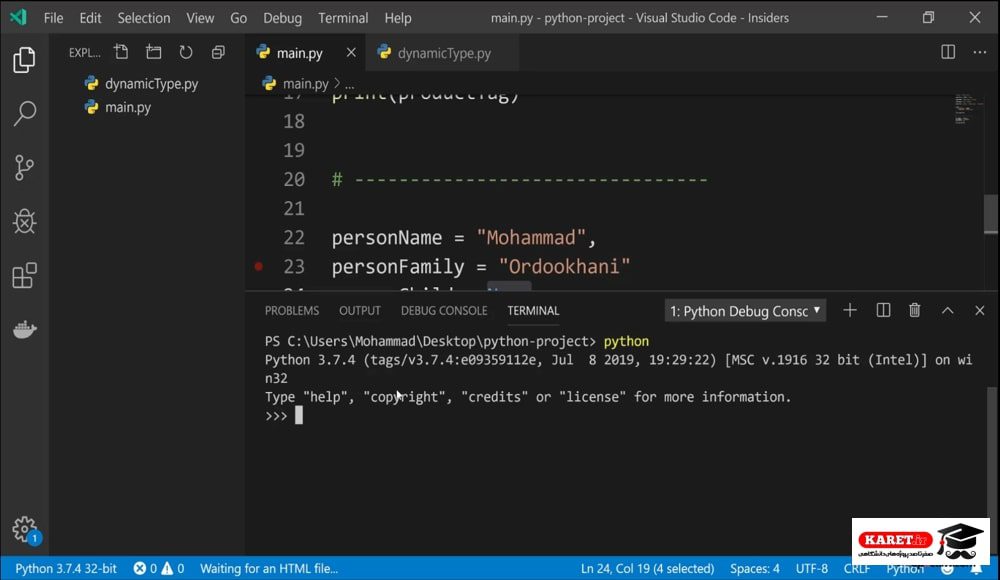Viewport: 1000px width, 580px height.
Task: Open the Debug menu
Action: pyautogui.click(x=283, y=18)
